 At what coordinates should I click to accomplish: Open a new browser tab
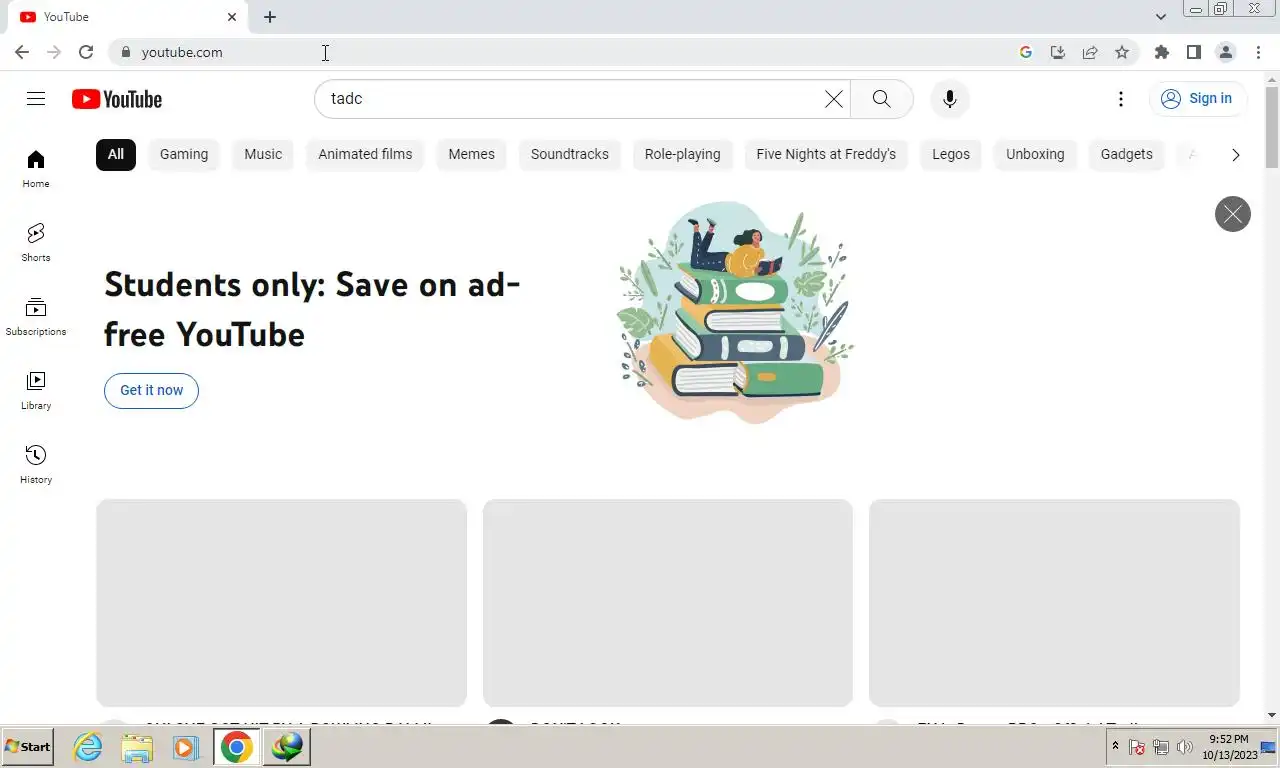[270, 17]
